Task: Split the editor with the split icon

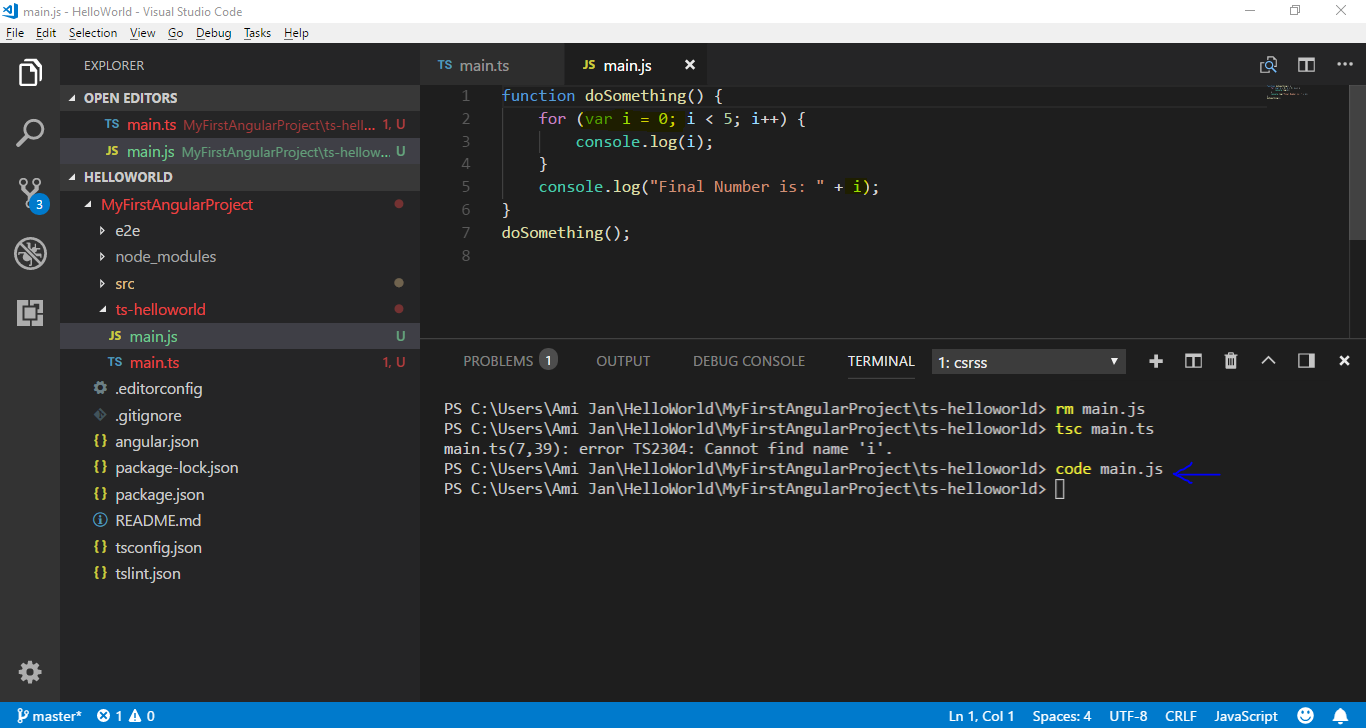Action: pos(1306,65)
